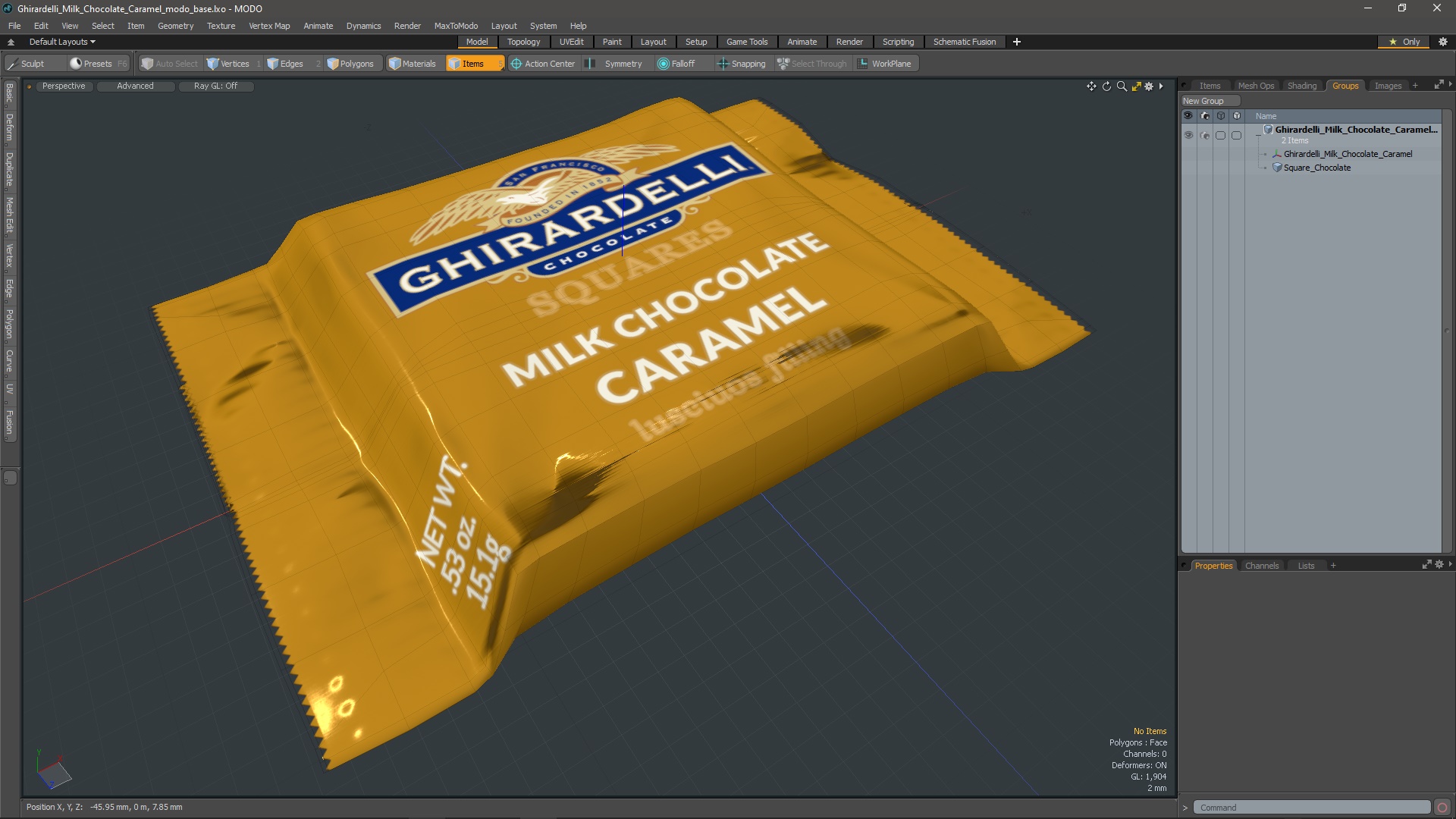Click the Command input field
1456x819 pixels.
pos(1312,808)
